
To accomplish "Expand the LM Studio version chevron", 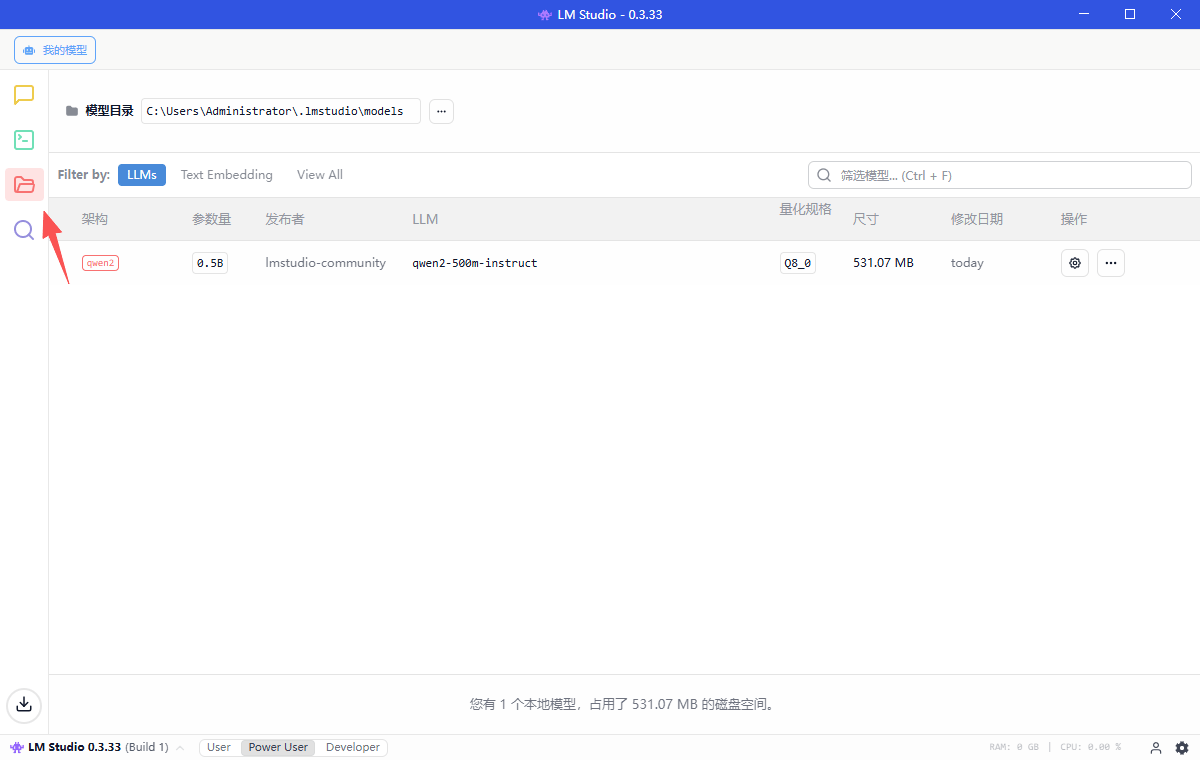I will 179,747.
